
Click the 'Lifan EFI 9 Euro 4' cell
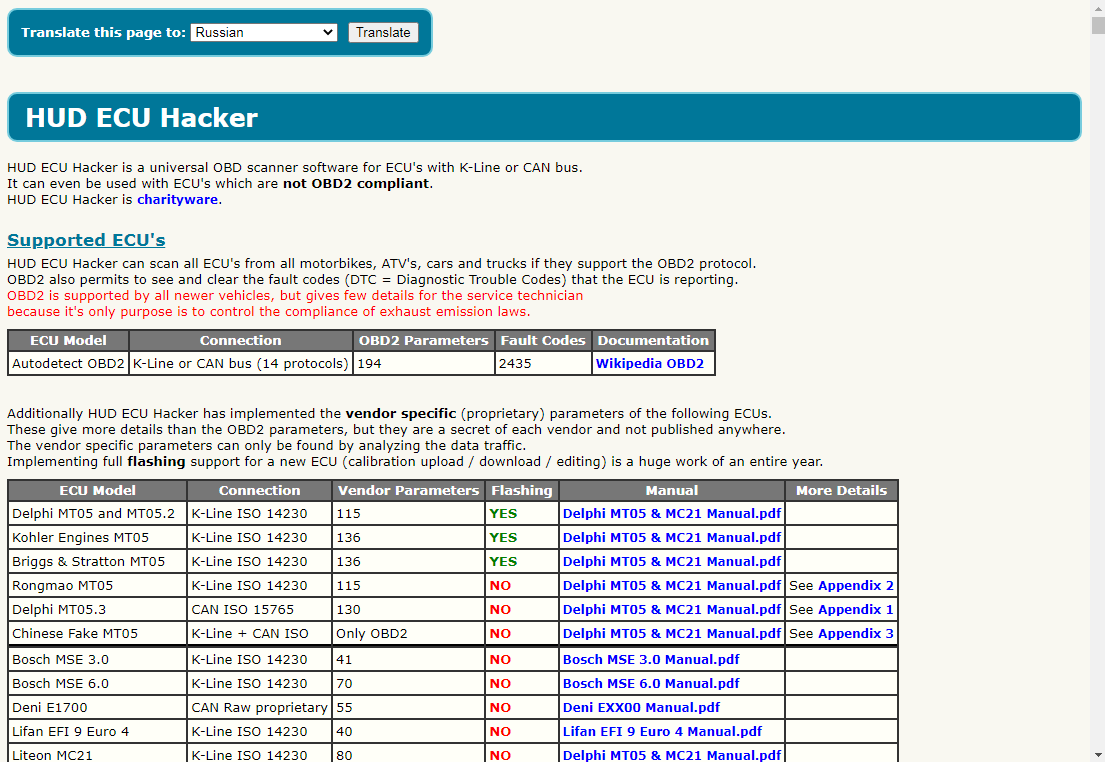(97, 732)
